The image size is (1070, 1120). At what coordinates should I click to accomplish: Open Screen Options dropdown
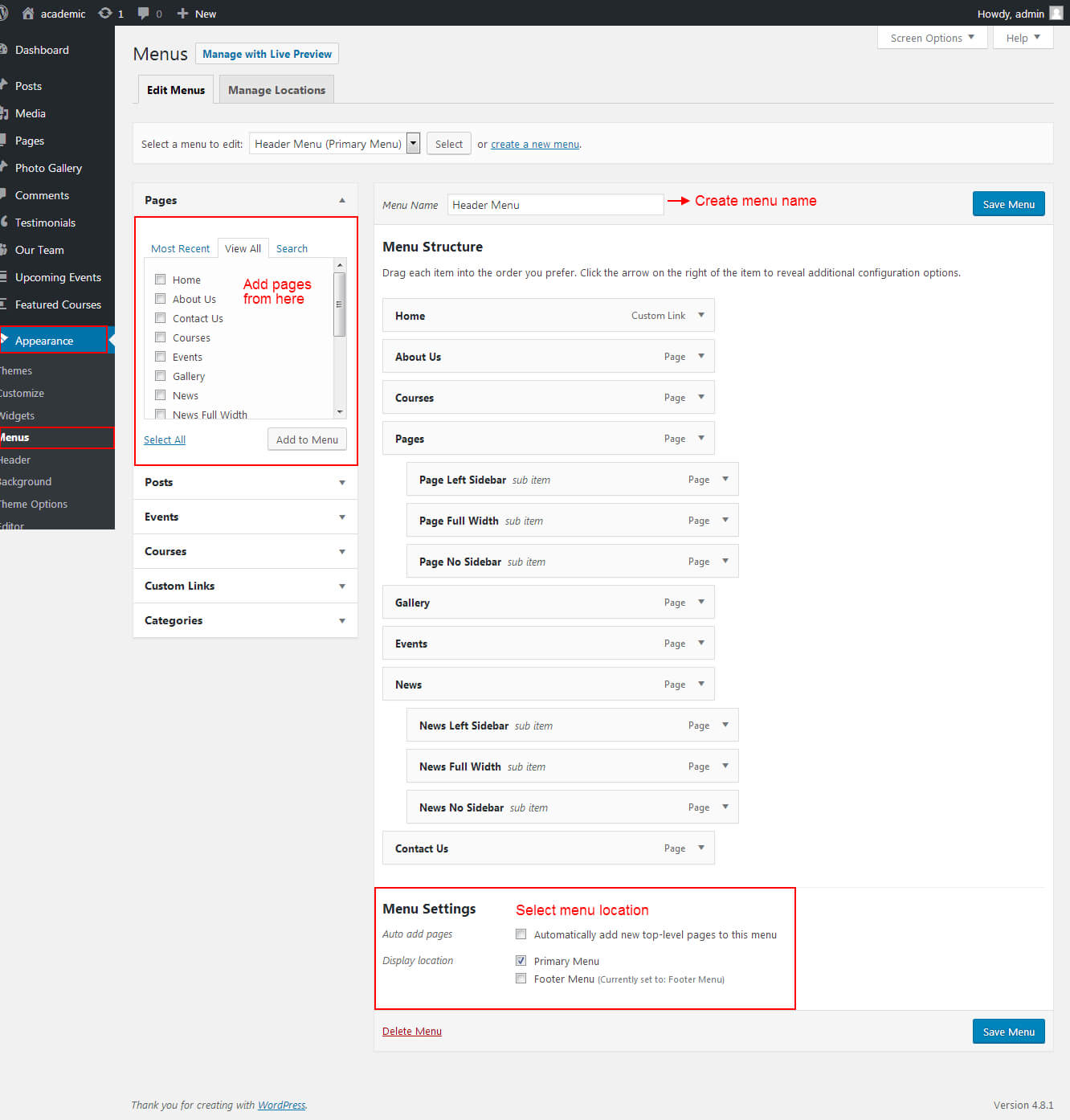[932, 38]
